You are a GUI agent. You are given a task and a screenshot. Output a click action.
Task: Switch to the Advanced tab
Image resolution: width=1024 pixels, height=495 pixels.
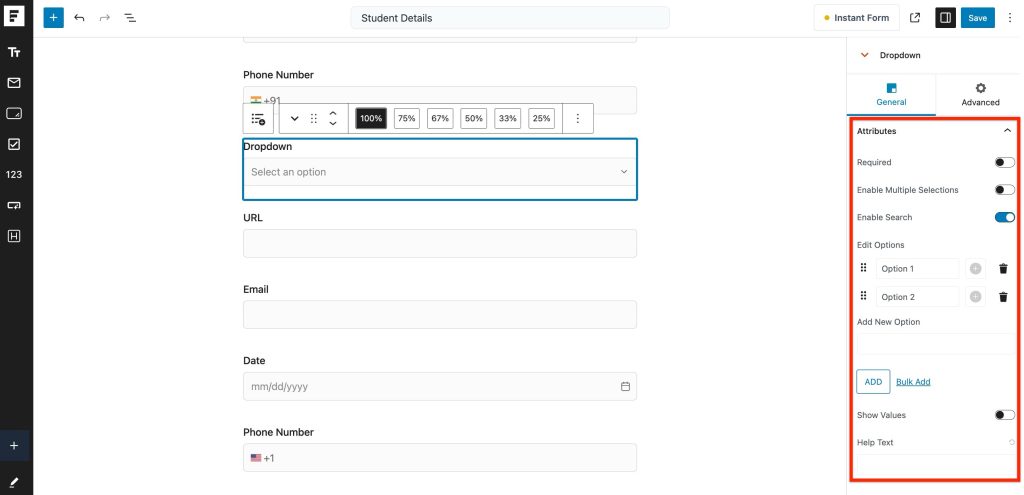click(979, 95)
